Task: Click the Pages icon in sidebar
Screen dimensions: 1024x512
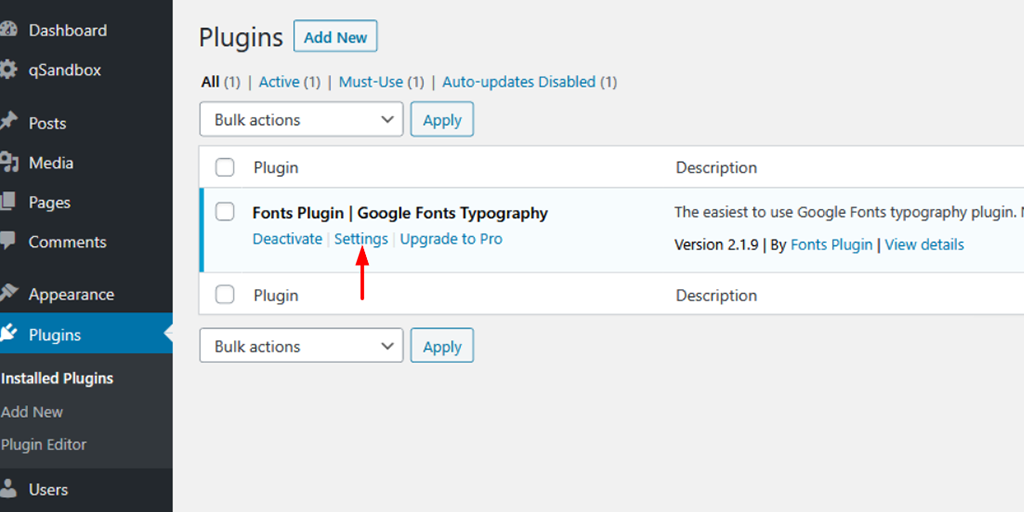Action: click(x=8, y=202)
